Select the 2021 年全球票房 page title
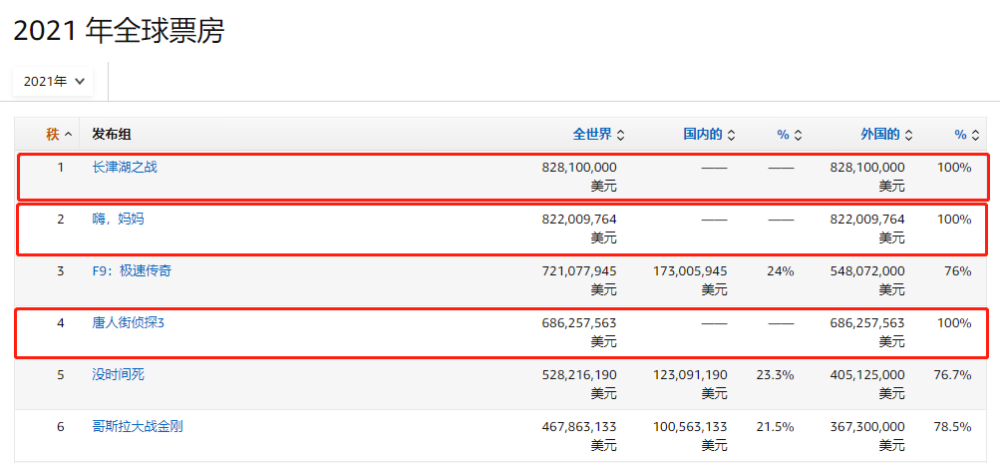The width and height of the screenshot is (1000, 463). 119,31
